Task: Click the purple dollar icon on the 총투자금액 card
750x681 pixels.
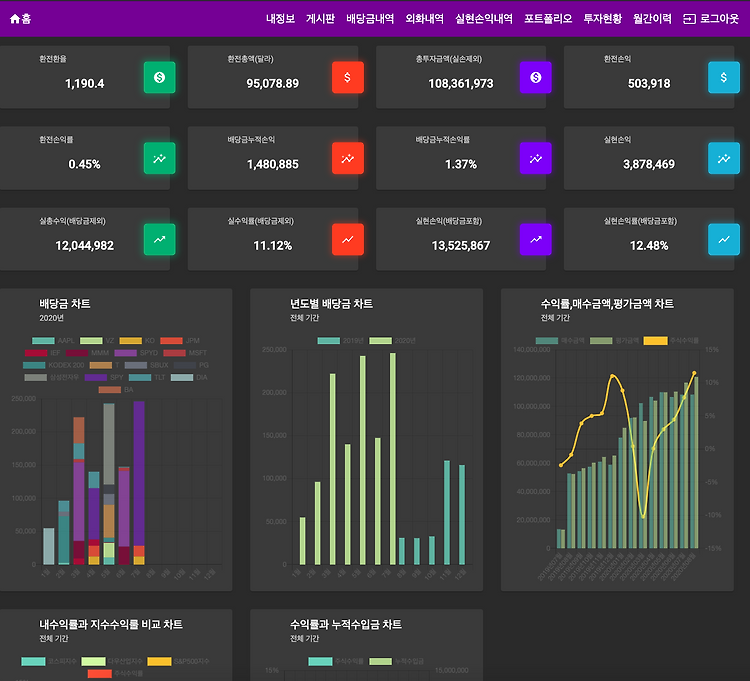Action: pyautogui.click(x=536, y=77)
